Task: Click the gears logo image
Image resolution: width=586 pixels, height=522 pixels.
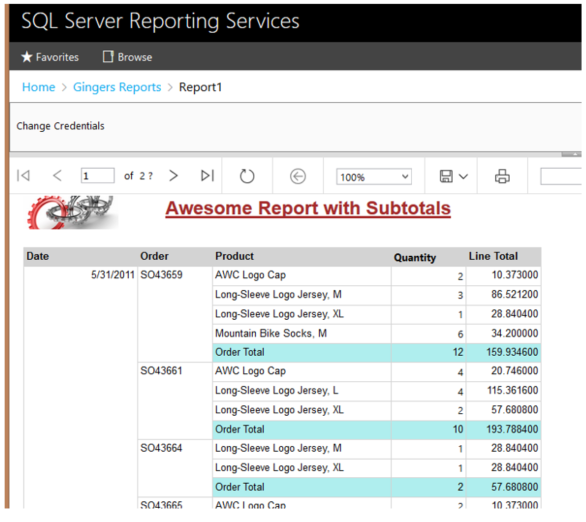Action: [73, 212]
